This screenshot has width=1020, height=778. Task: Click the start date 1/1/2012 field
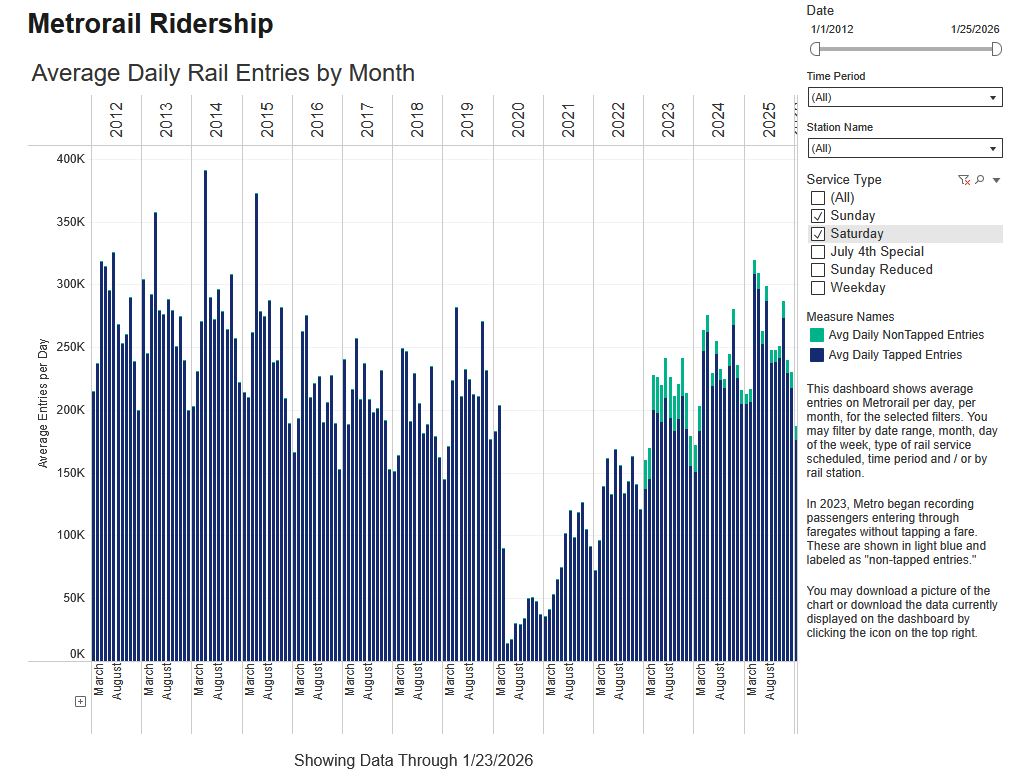point(832,30)
